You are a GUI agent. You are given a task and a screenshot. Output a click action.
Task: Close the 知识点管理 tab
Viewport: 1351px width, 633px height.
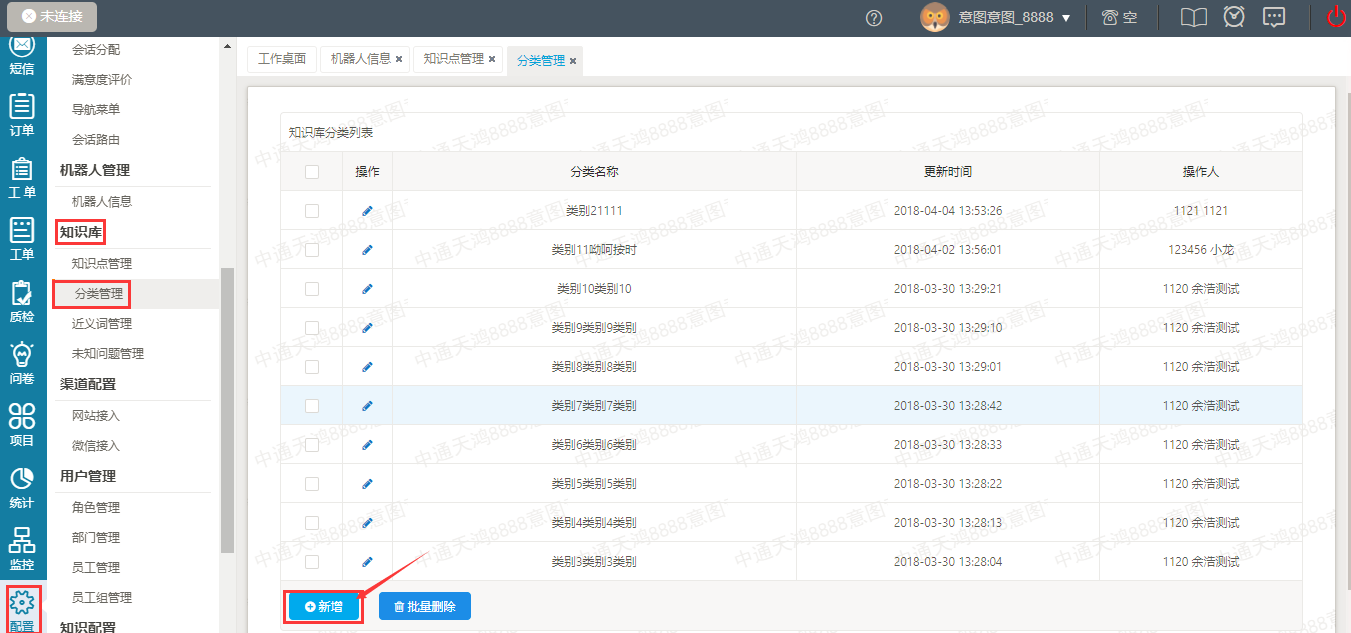tap(492, 59)
